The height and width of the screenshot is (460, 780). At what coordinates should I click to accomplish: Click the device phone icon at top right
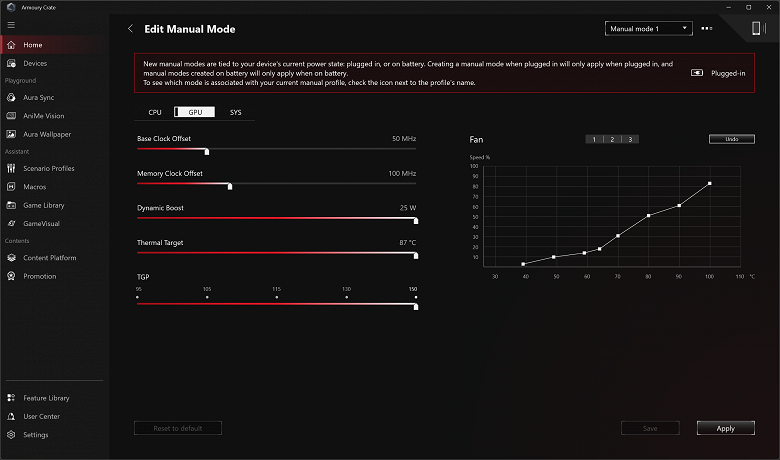coord(757,28)
